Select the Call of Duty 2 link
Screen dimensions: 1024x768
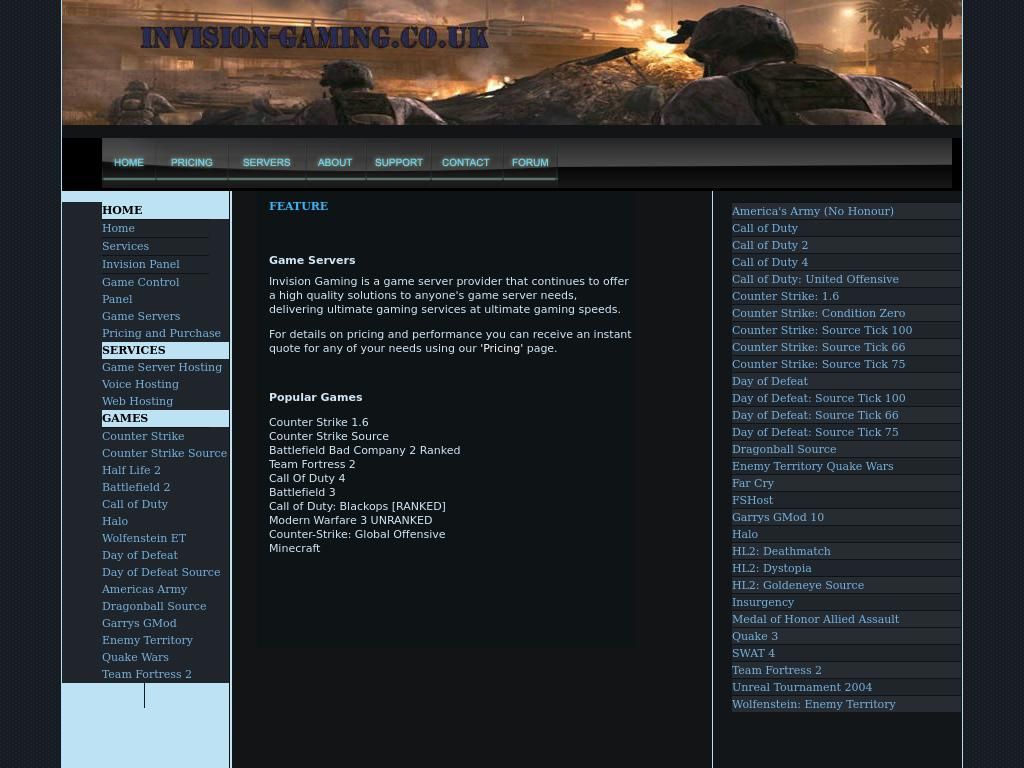click(x=846, y=245)
